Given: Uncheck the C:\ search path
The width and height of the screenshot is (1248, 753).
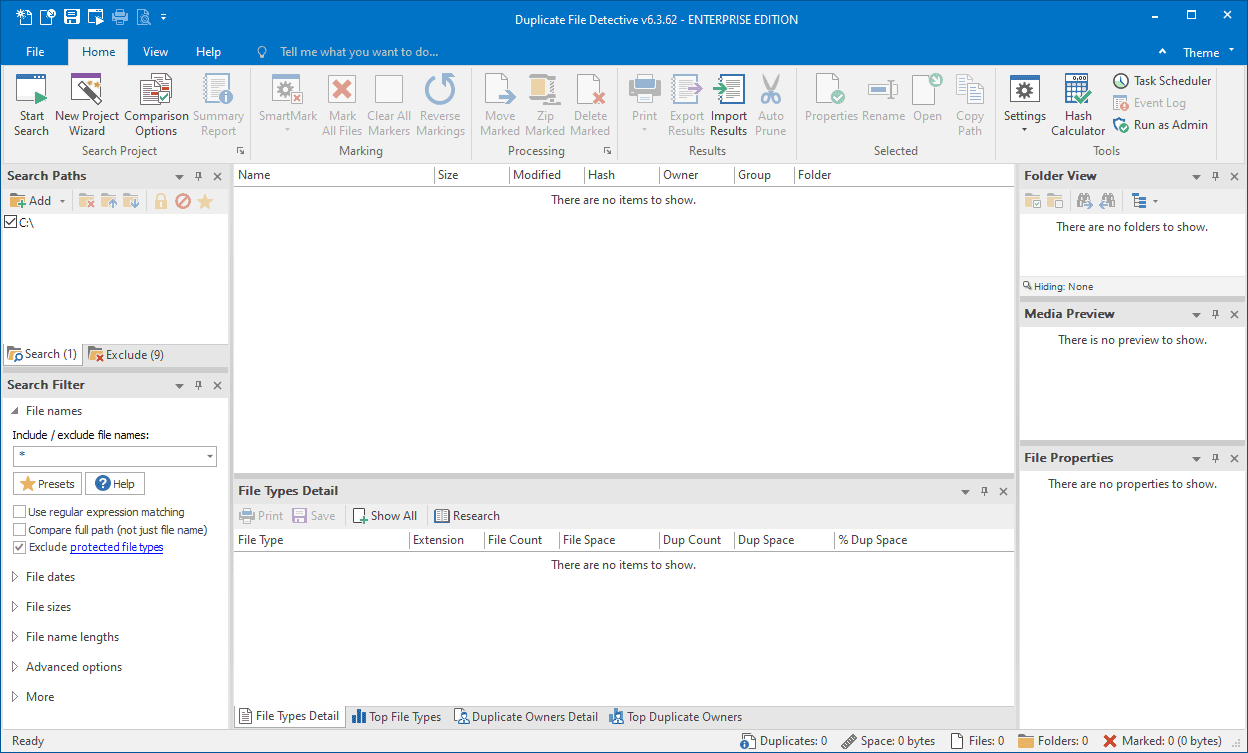Looking at the screenshot, I should point(11,222).
